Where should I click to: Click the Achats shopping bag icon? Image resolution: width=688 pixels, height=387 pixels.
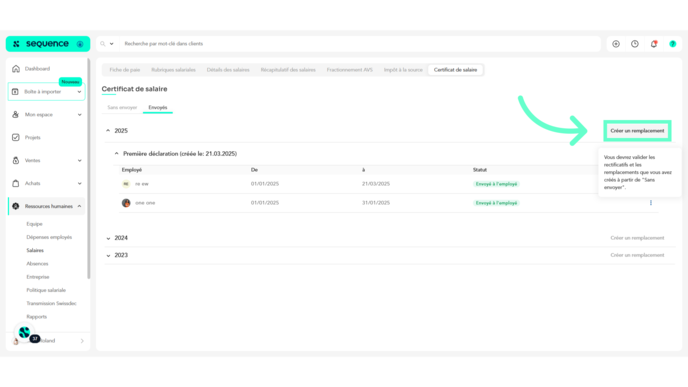click(x=16, y=183)
